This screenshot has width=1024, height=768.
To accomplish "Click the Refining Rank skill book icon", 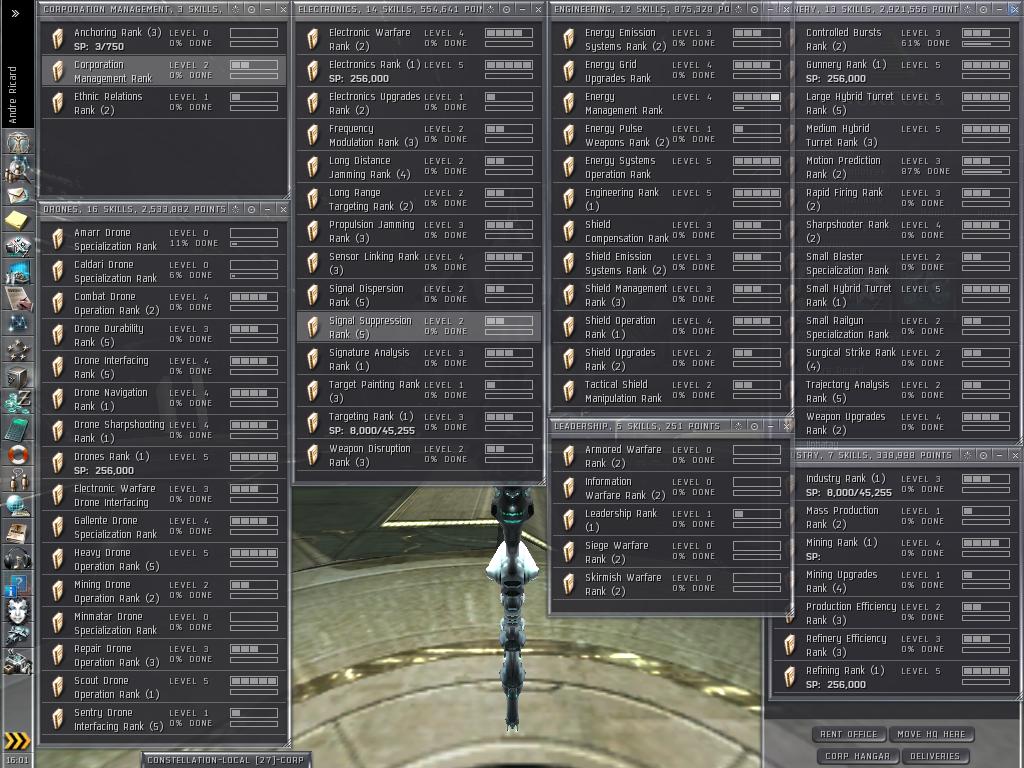I will (x=790, y=677).
